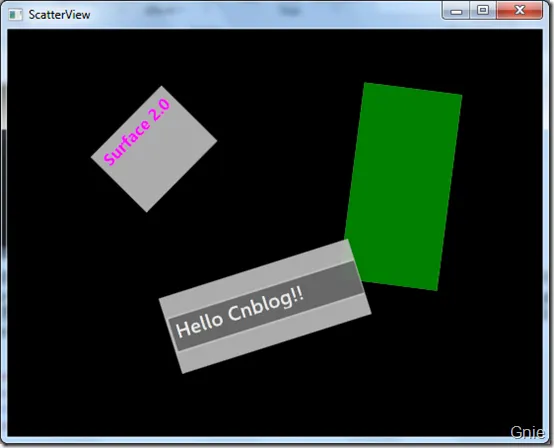
Task: Maximize the ScatterView window
Action: [x=483, y=10]
